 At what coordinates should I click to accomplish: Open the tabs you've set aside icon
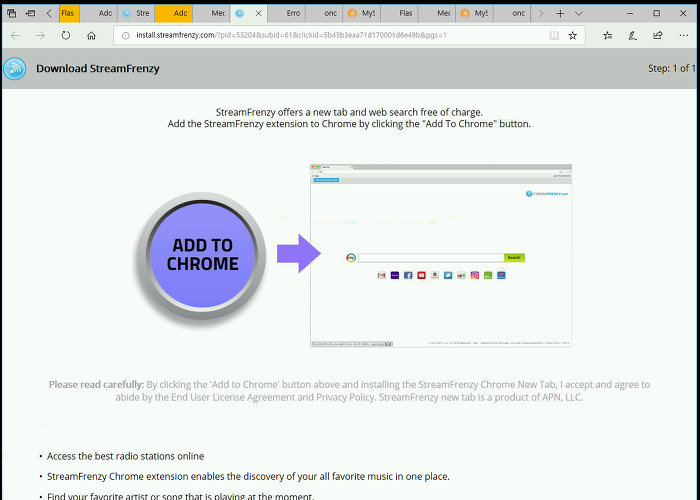(x=12, y=13)
